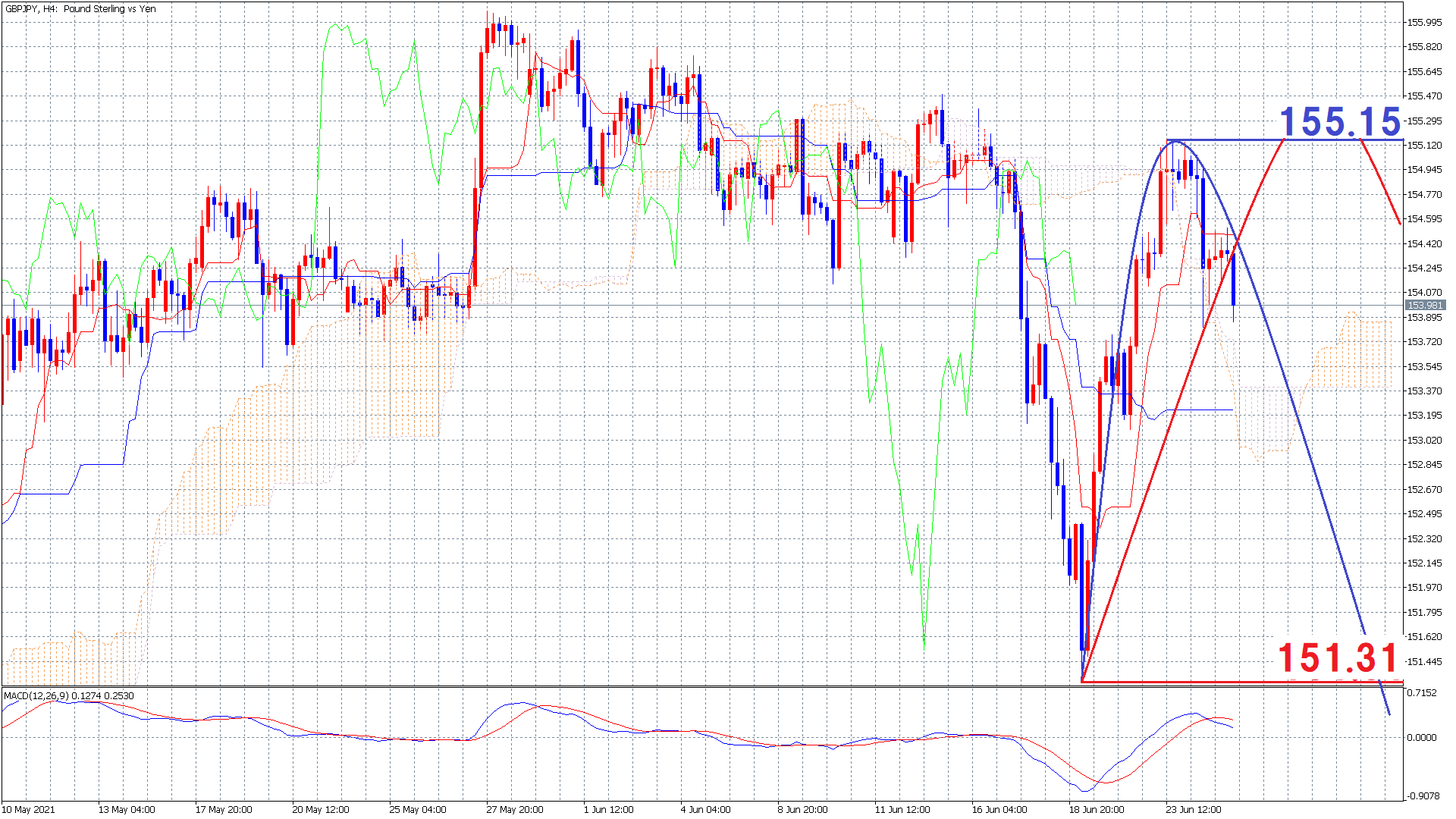1456x819 pixels.
Task: Click the 23 Jun 12:00 date label
Action: tap(1194, 809)
